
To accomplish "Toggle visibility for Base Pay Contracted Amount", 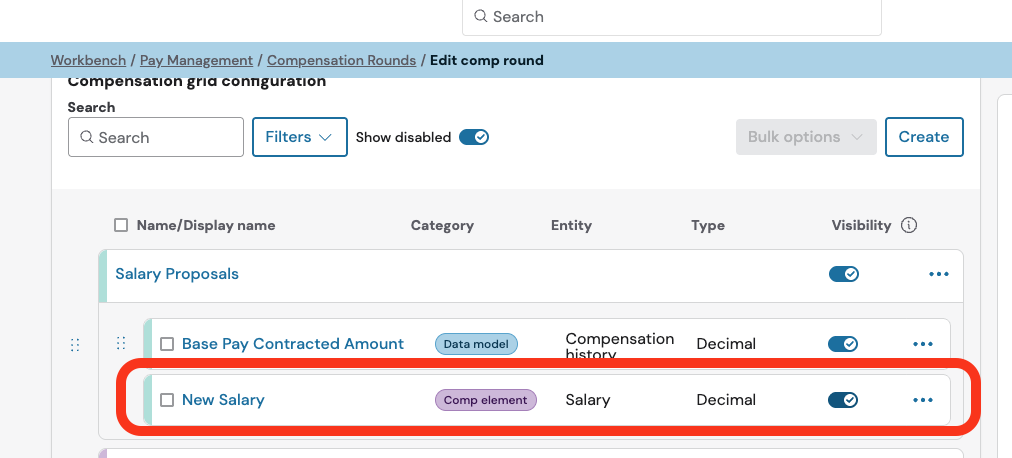I will coord(843,344).
